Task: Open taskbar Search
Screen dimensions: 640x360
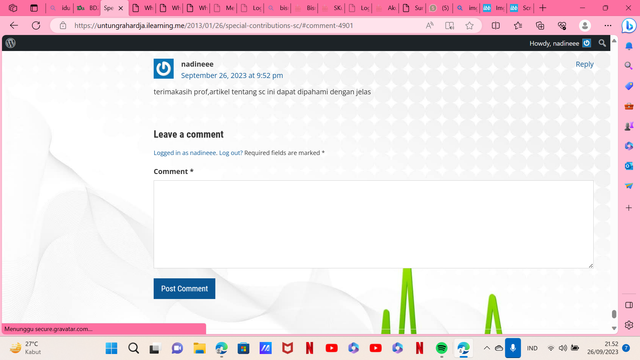Action: click(133, 348)
